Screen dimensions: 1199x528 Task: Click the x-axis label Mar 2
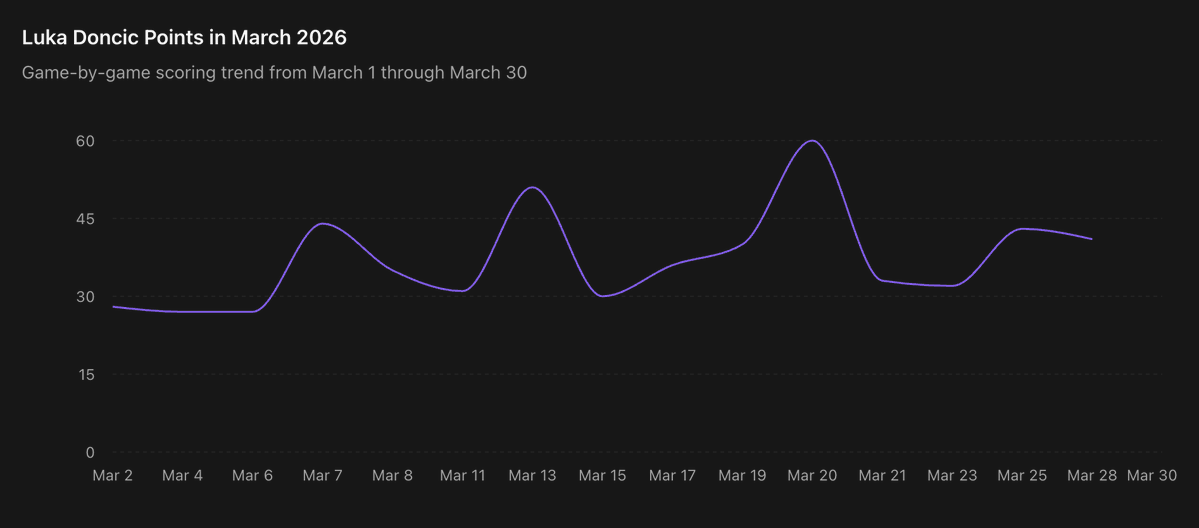coord(112,476)
